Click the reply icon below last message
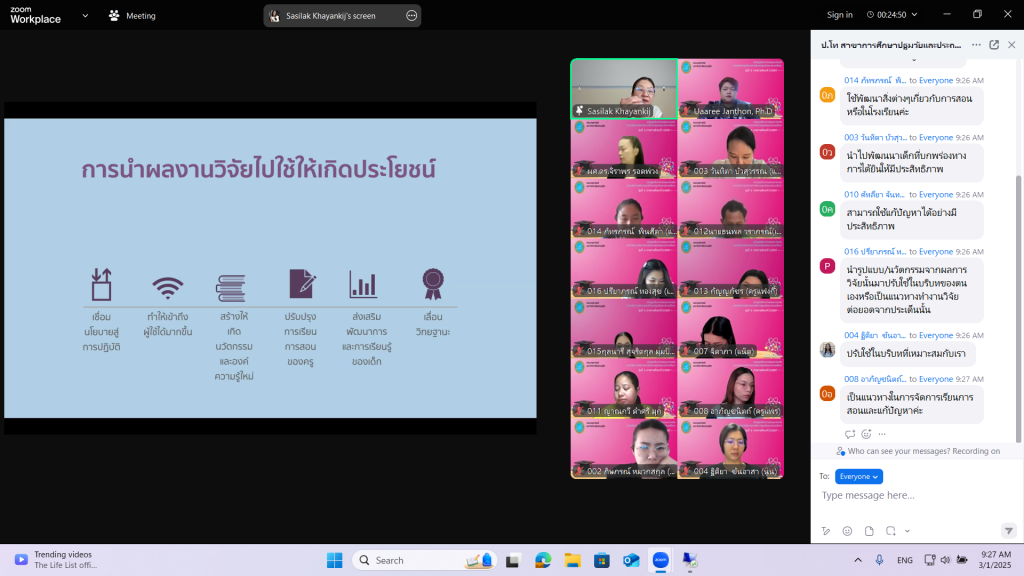This screenshot has width=1024, height=576. (850, 434)
